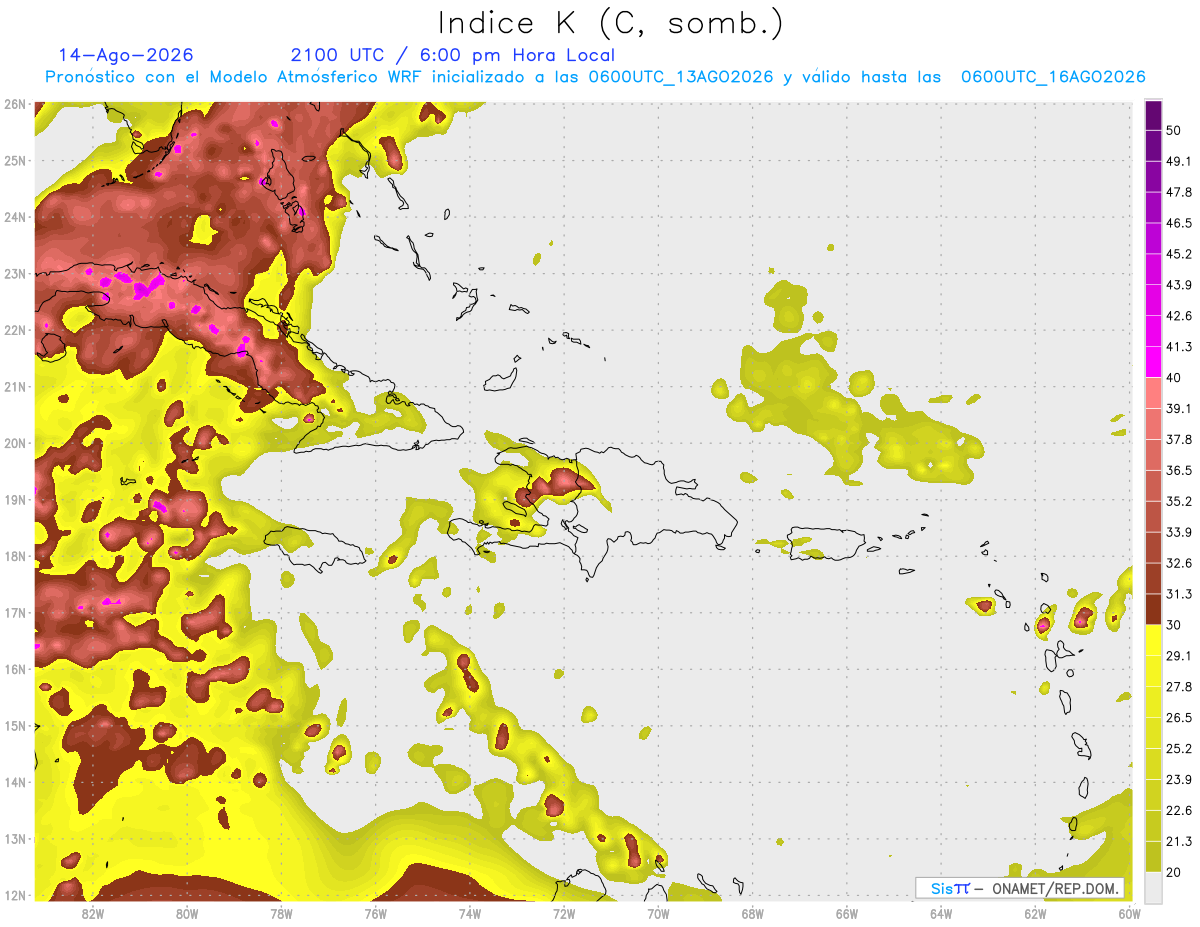
Task: Click the 60W longitude axis label
Action: click(x=1129, y=913)
